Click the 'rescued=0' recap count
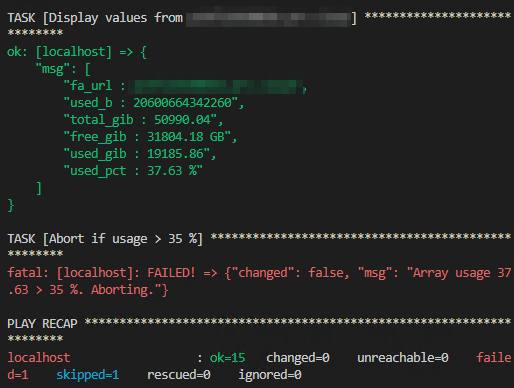514x388 pixels. (x=179, y=375)
